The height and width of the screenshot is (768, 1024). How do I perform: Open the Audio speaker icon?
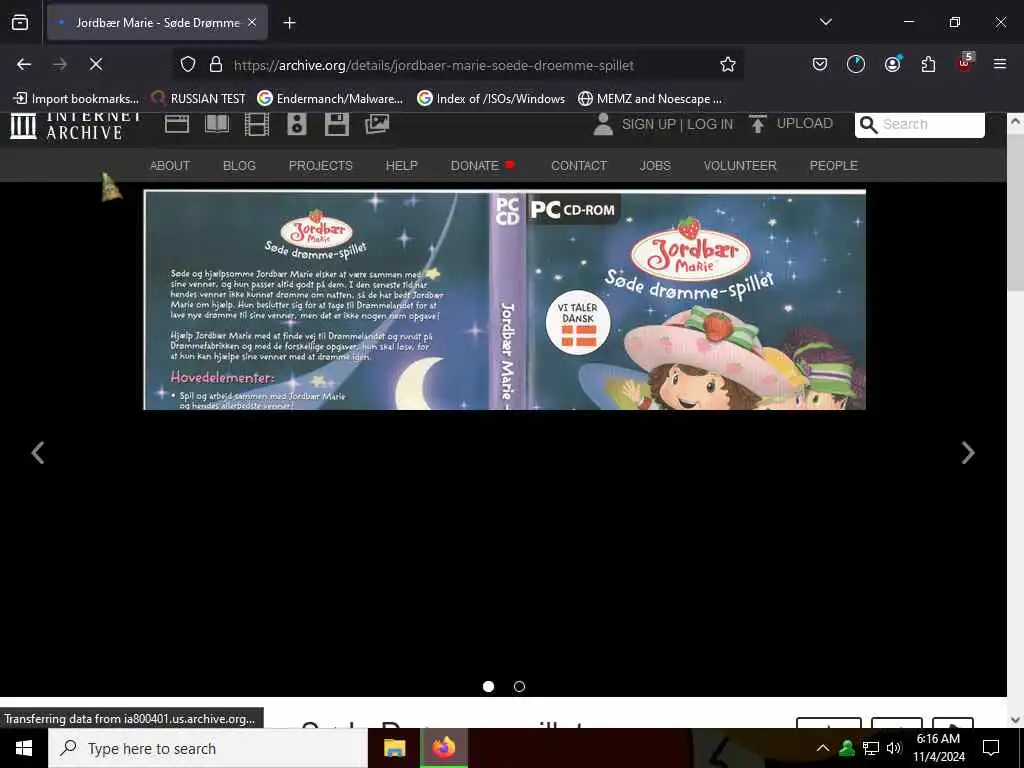click(296, 123)
